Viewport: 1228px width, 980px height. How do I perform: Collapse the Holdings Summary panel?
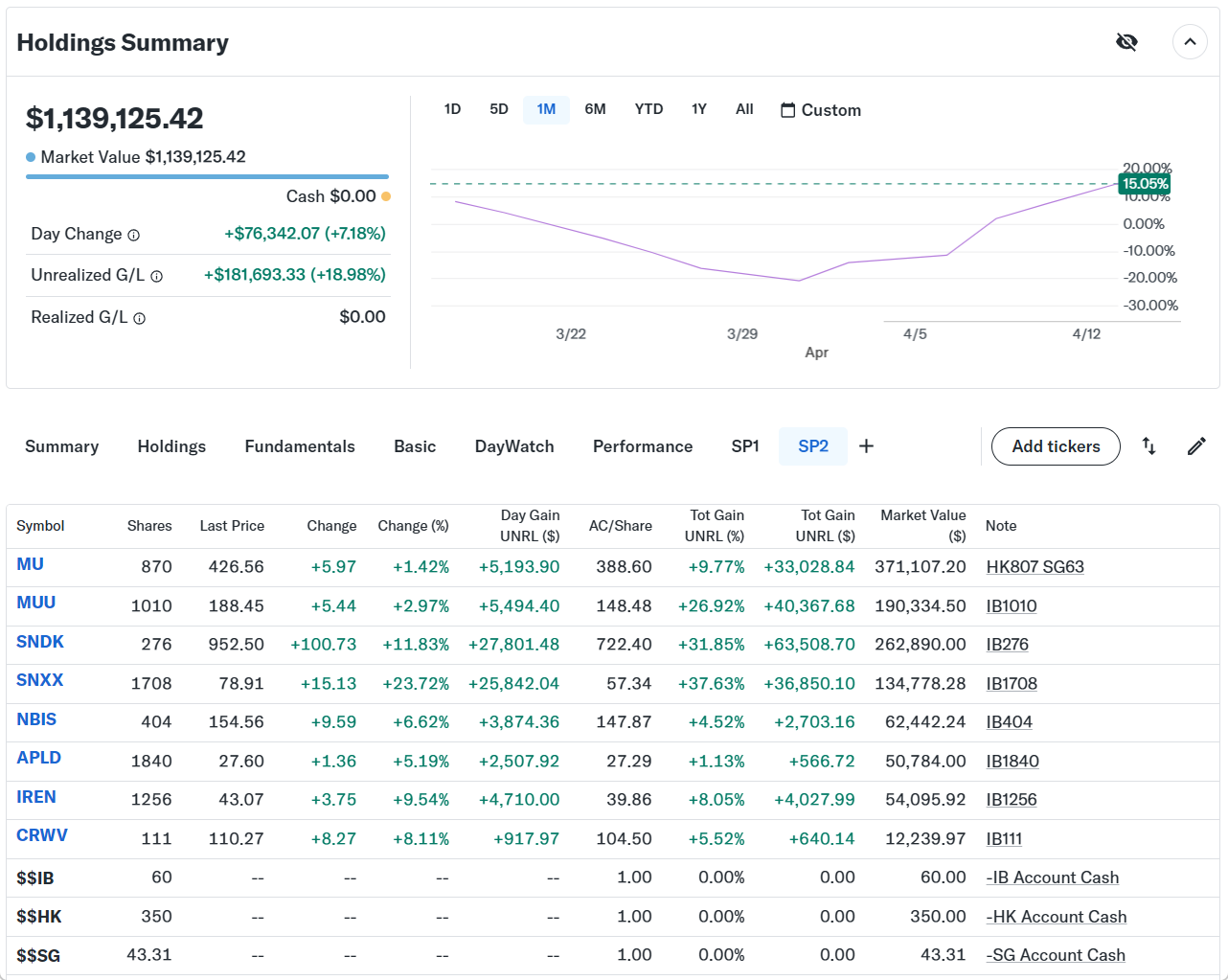coord(1189,42)
